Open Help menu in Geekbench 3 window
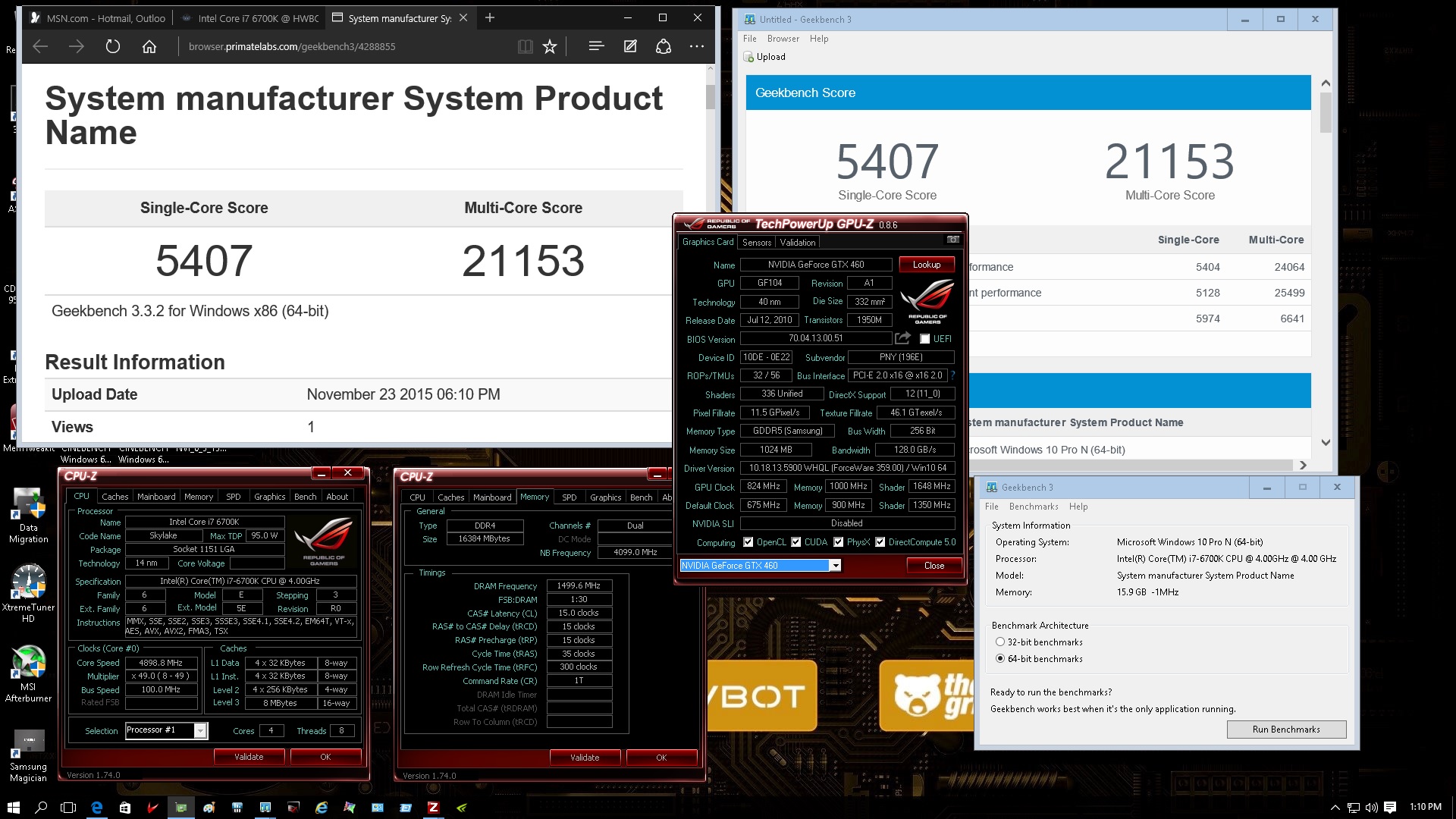The width and height of the screenshot is (1456, 819). 1078,507
